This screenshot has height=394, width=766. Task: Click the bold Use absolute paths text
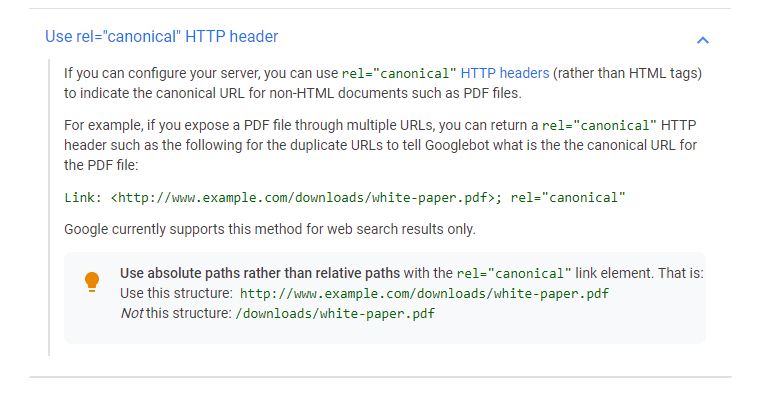[260, 273]
